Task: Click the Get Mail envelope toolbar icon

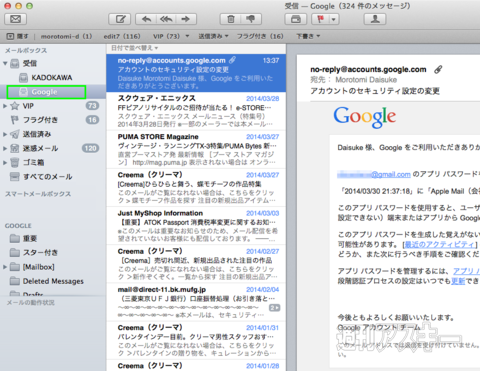Action: (15, 19)
